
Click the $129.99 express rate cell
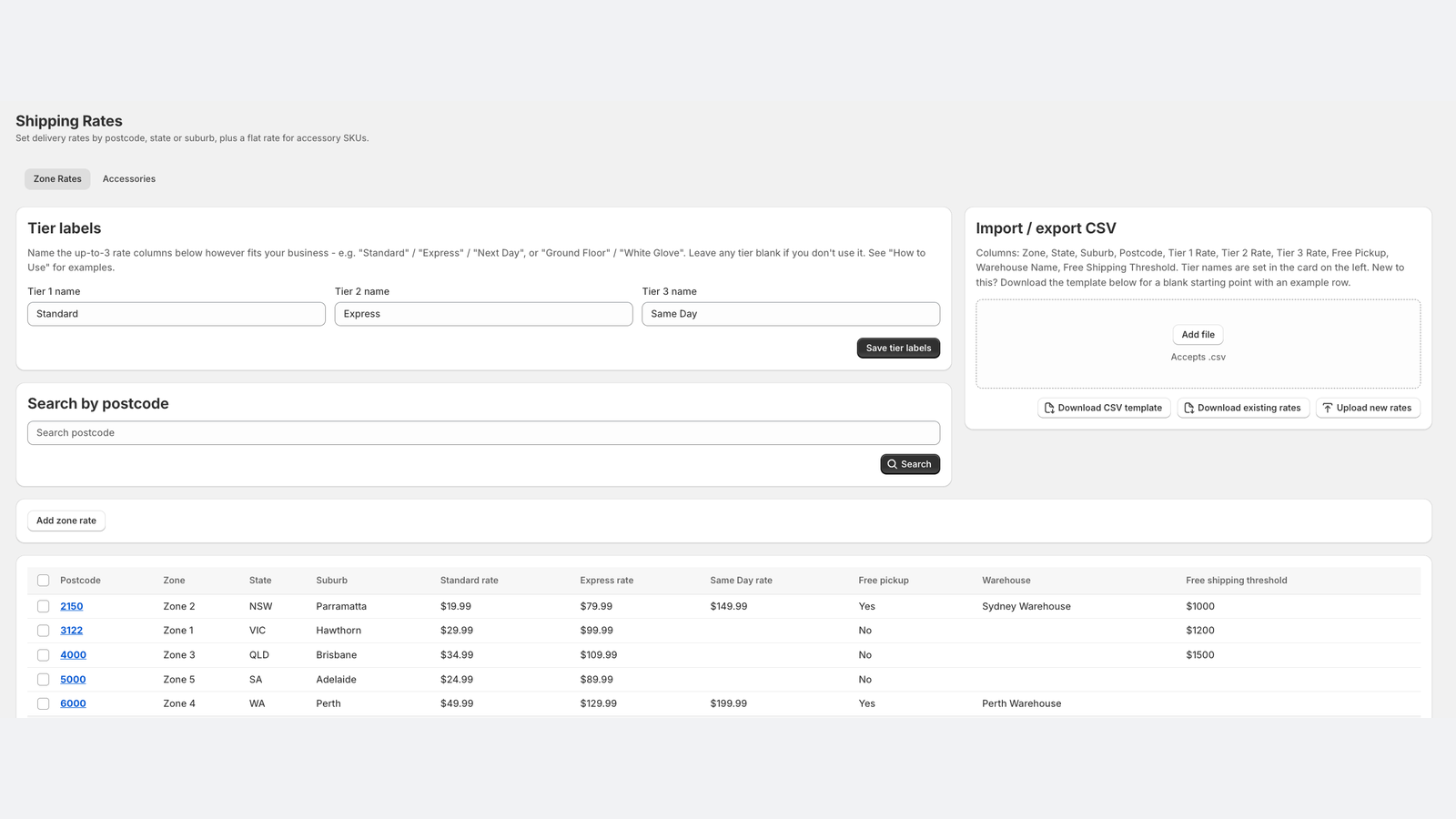(599, 703)
